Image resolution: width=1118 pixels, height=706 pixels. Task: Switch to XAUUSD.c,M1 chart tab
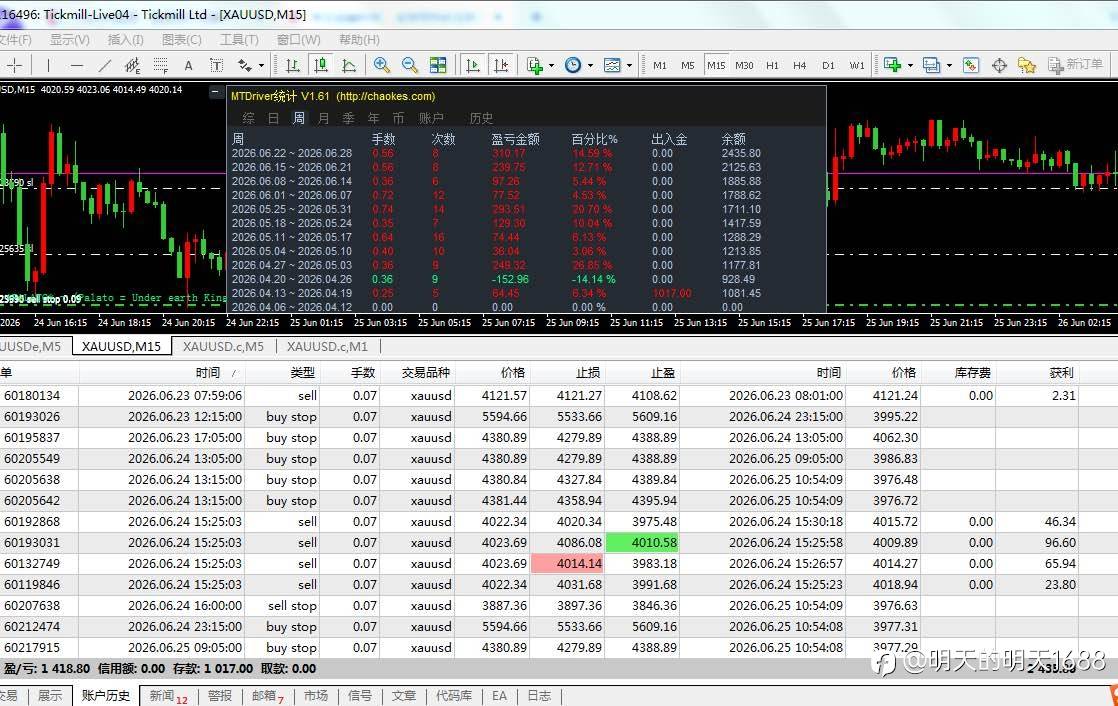click(327, 347)
